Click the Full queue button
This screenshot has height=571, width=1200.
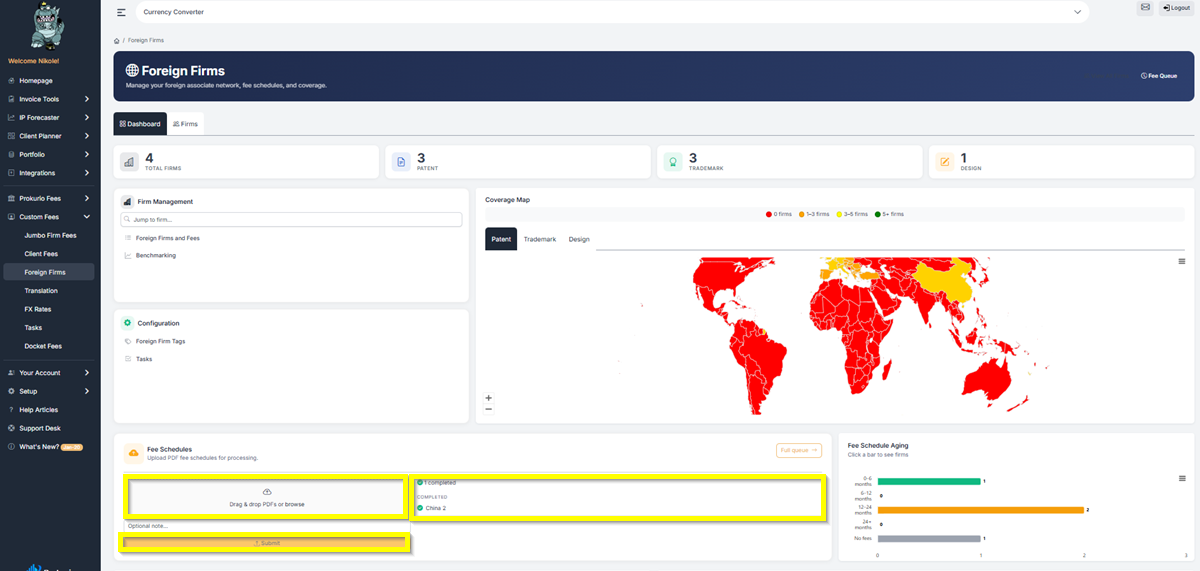798,450
